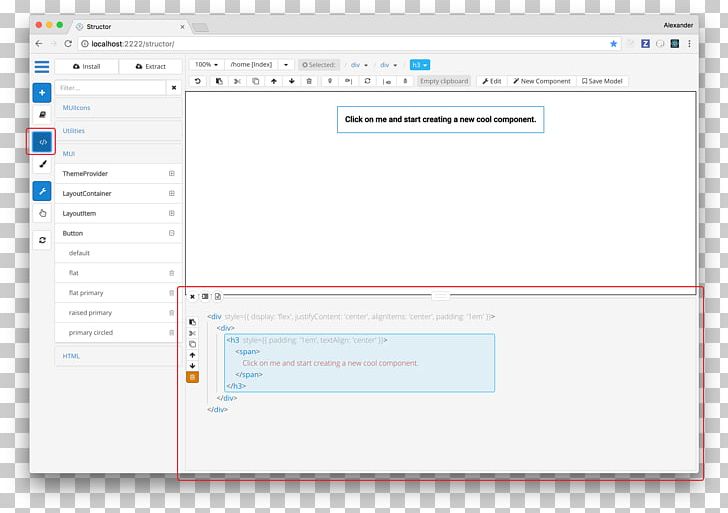Open the 100% zoom dropdown
This screenshot has width=728, height=513.
point(205,65)
